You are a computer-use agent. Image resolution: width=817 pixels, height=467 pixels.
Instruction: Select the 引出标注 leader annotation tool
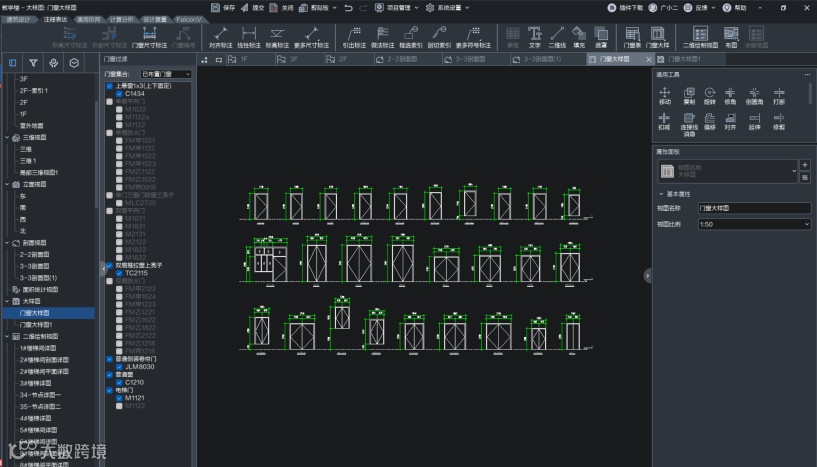pyautogui.click(x=354, y=38)
